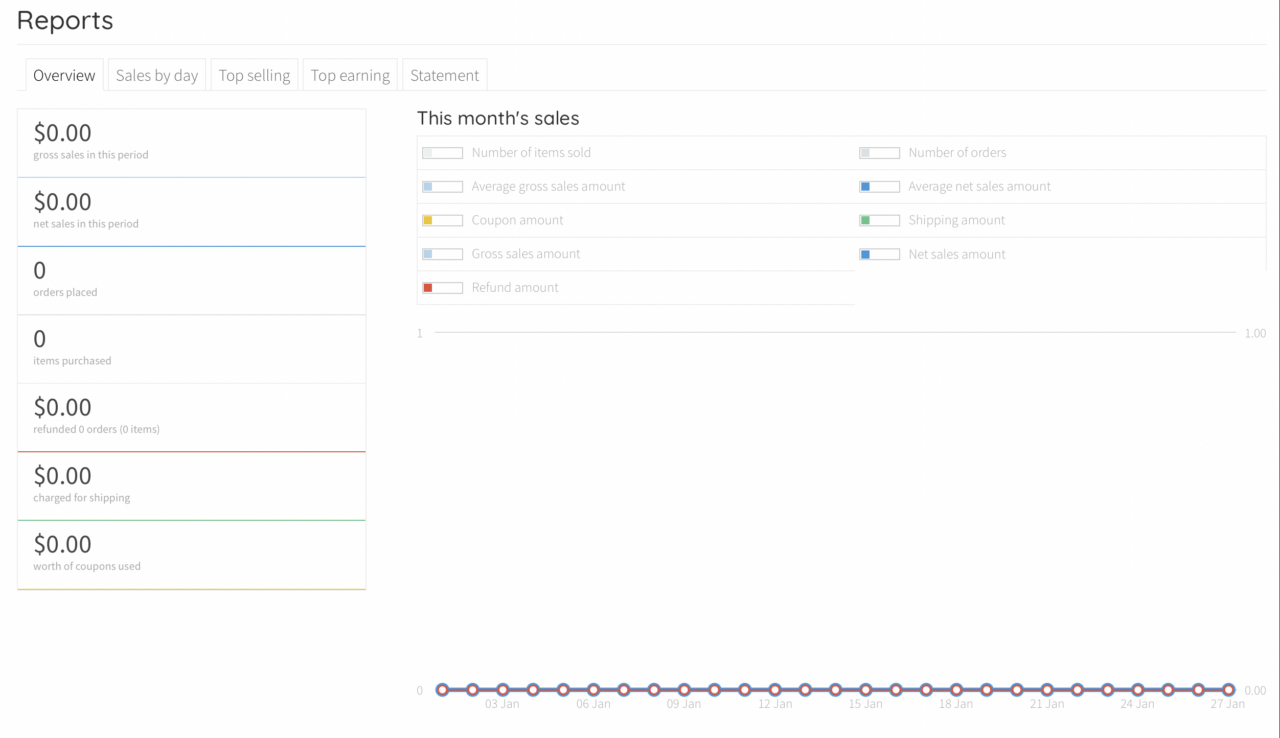1280x738 pixels.
Task: Select the Overview tab
Action: (64, 75)
